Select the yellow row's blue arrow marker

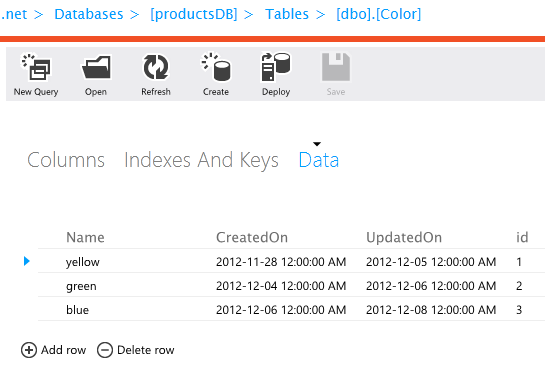pos(27,261)
